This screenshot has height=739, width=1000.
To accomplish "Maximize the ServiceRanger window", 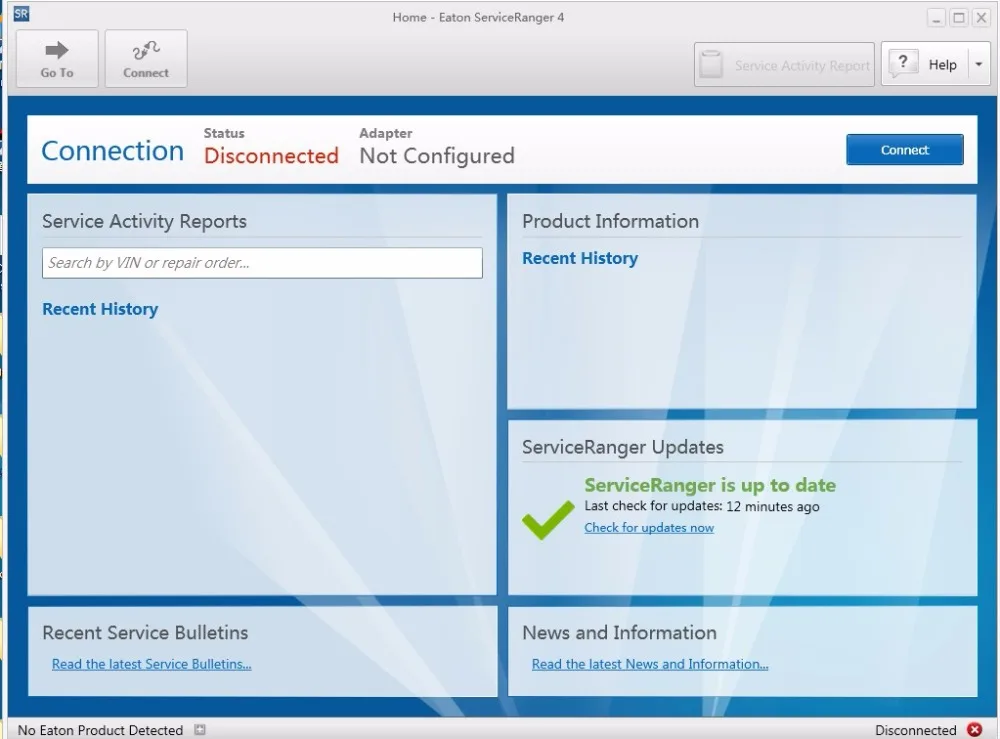I will (959, 18).
